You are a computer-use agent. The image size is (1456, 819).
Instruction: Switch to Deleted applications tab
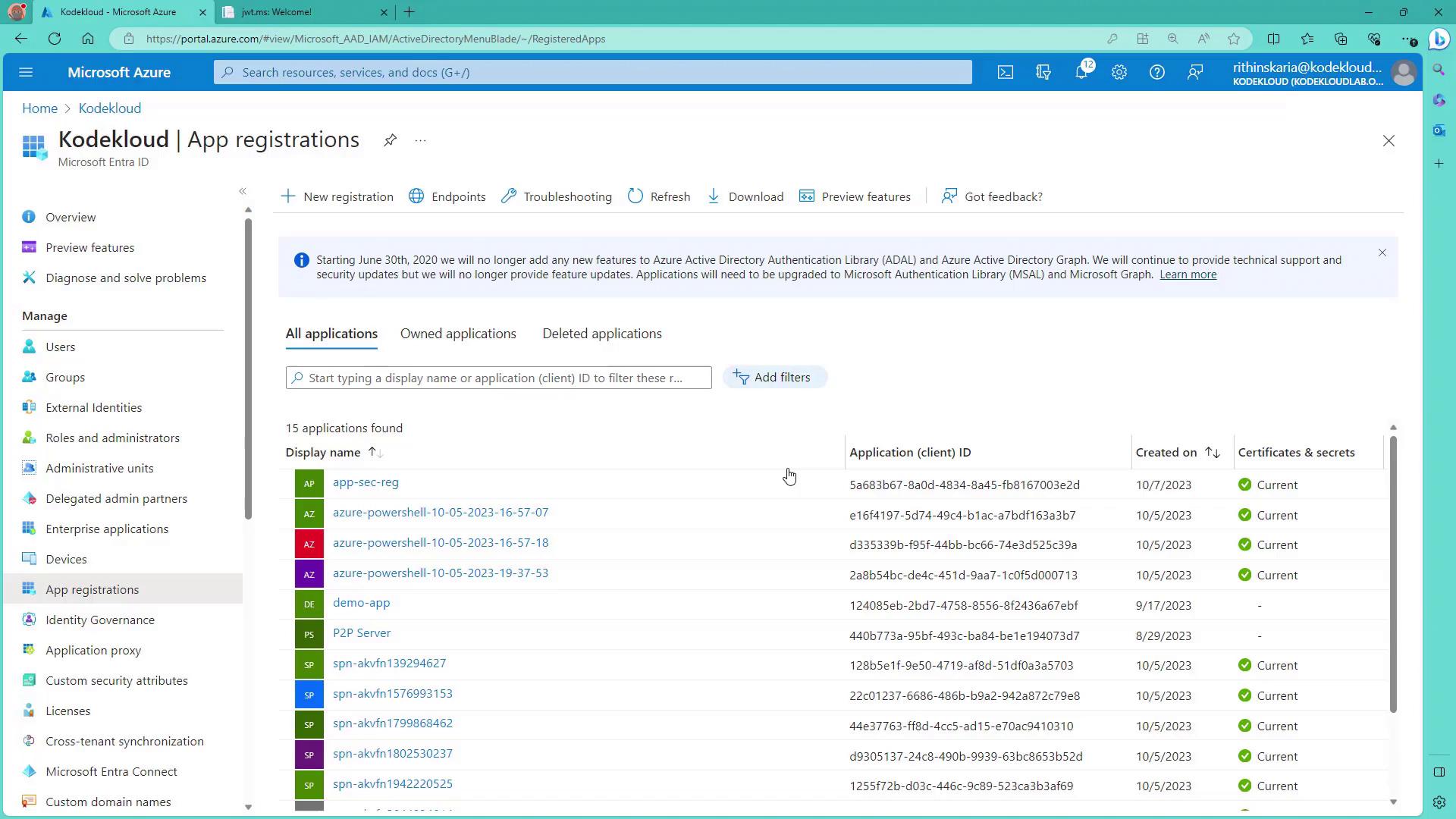tap(602, 334)
